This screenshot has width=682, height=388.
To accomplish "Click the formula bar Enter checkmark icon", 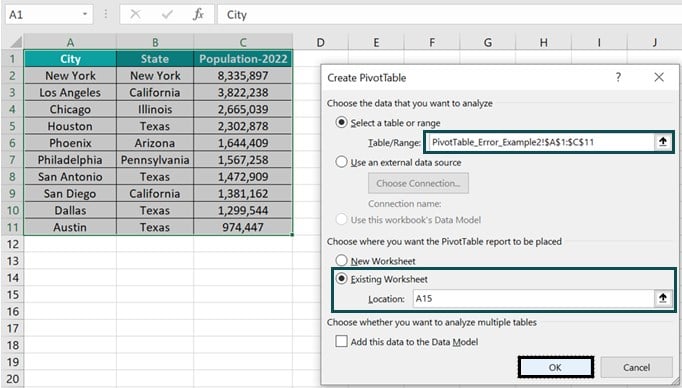I will (x=167, y=14).
